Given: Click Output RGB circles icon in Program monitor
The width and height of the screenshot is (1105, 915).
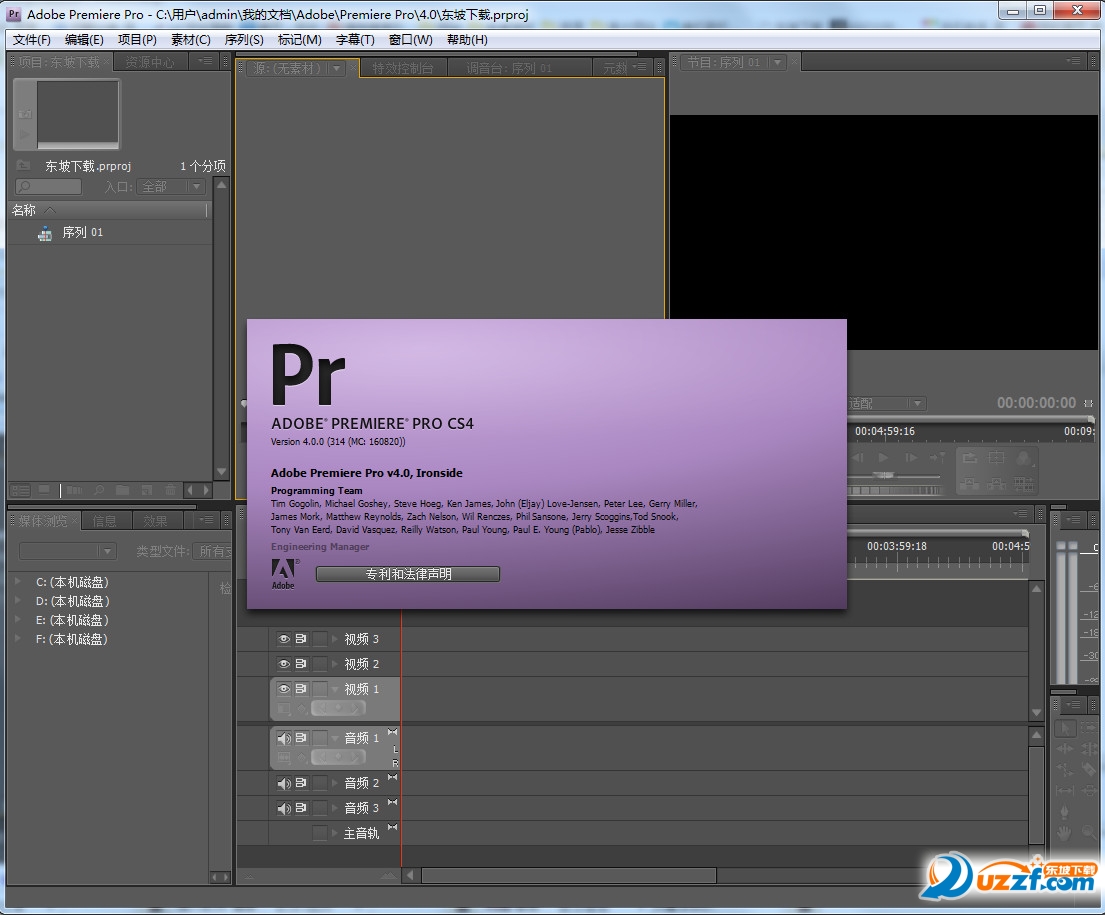Looking at the screenshot, I should point(1023,458).
